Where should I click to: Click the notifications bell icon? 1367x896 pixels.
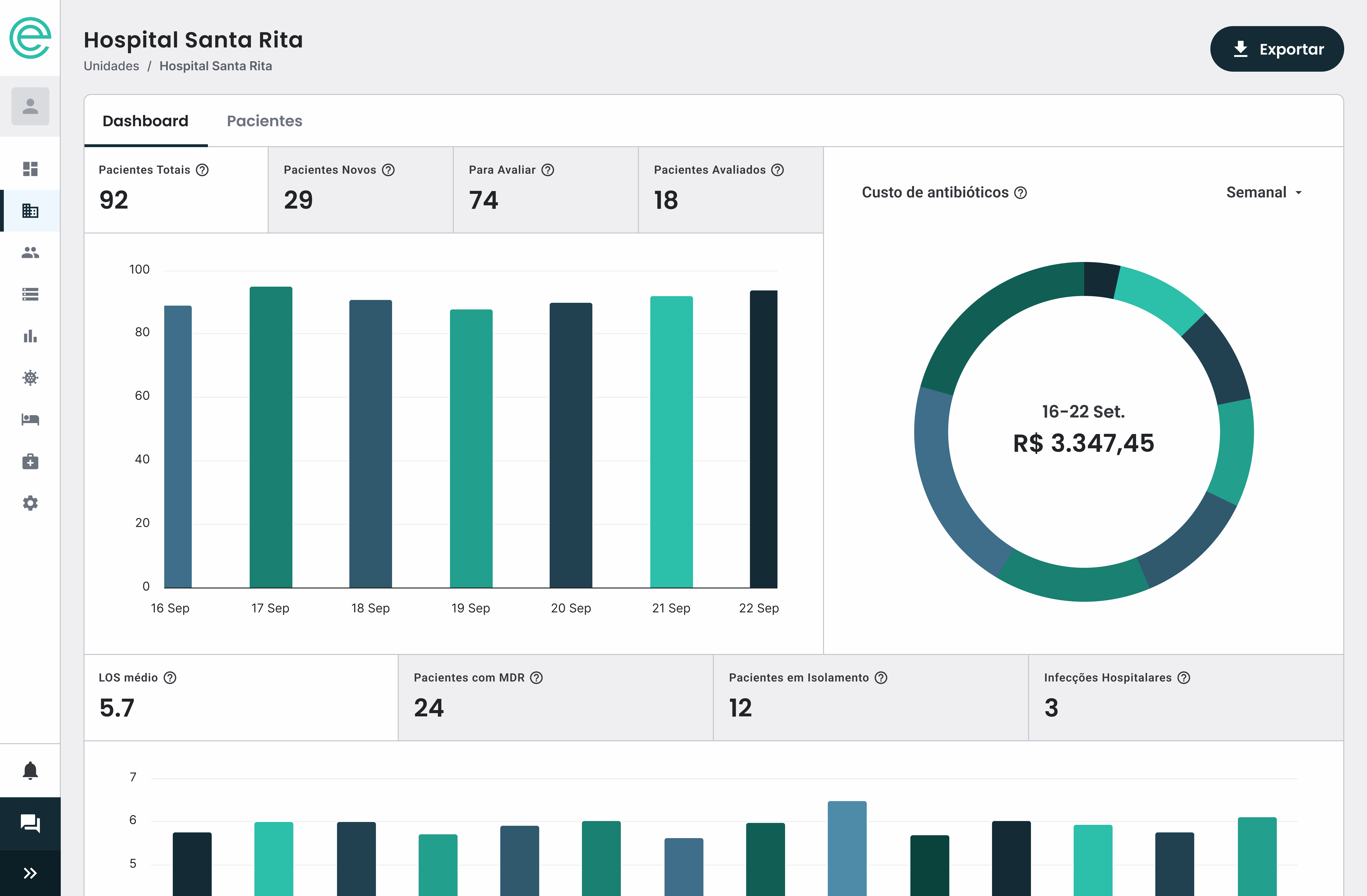tap(30, 771)
